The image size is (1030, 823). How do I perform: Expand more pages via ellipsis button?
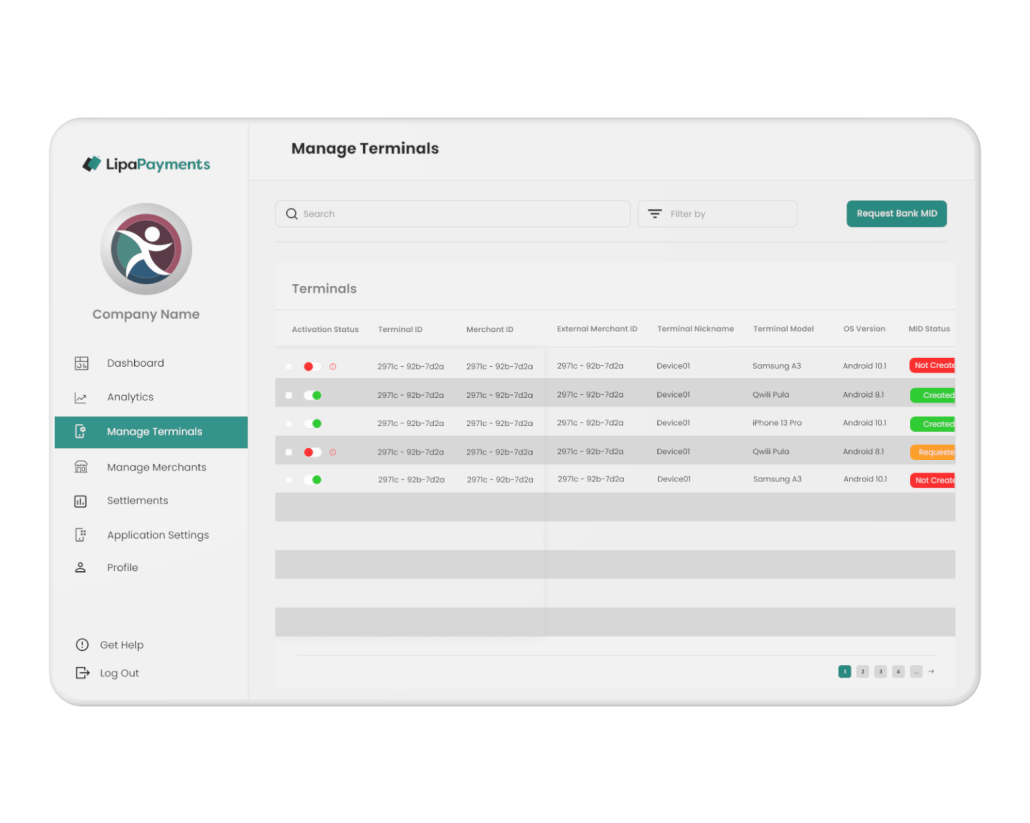tap(916, 672)
